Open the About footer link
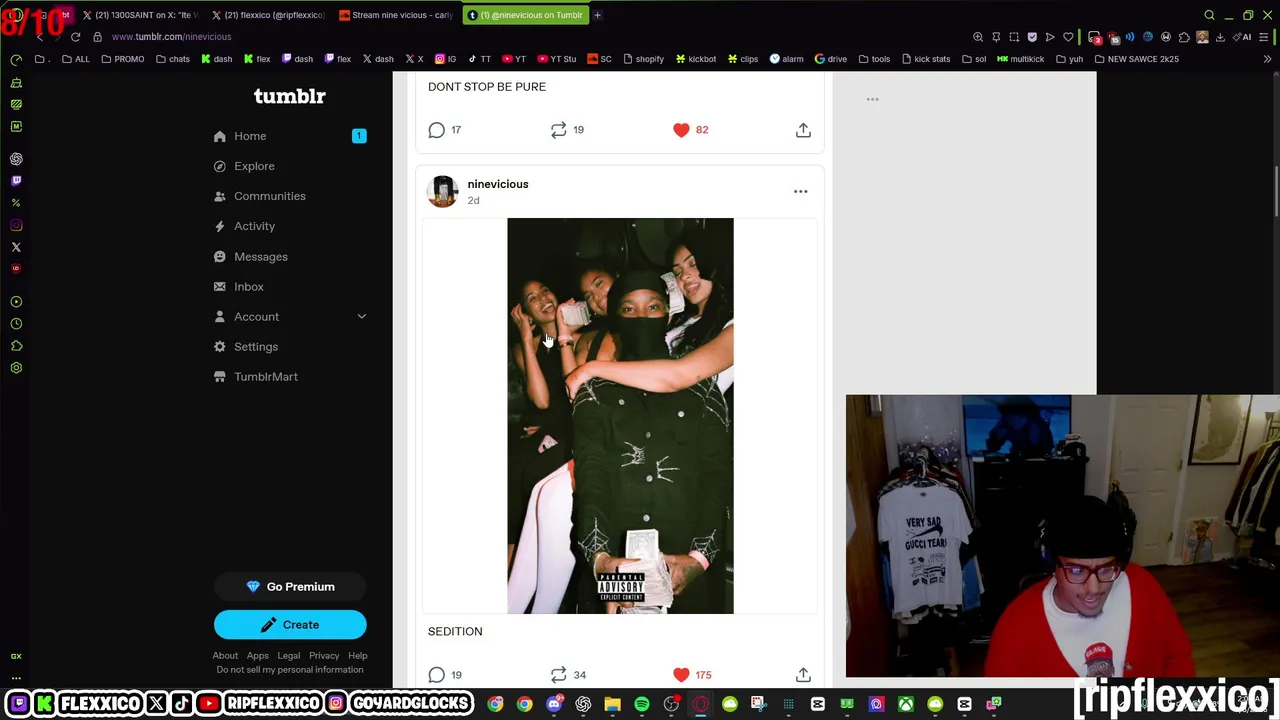This screenshot has width=1280, height=720. coord(225,656)
